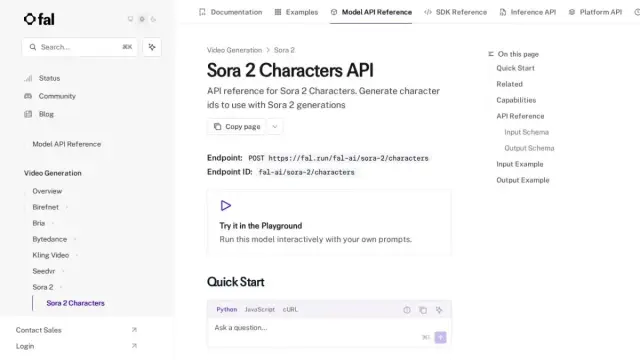Click the Community Discord icon
This screenshot has height=360, width=640.
tap(28, 96)
